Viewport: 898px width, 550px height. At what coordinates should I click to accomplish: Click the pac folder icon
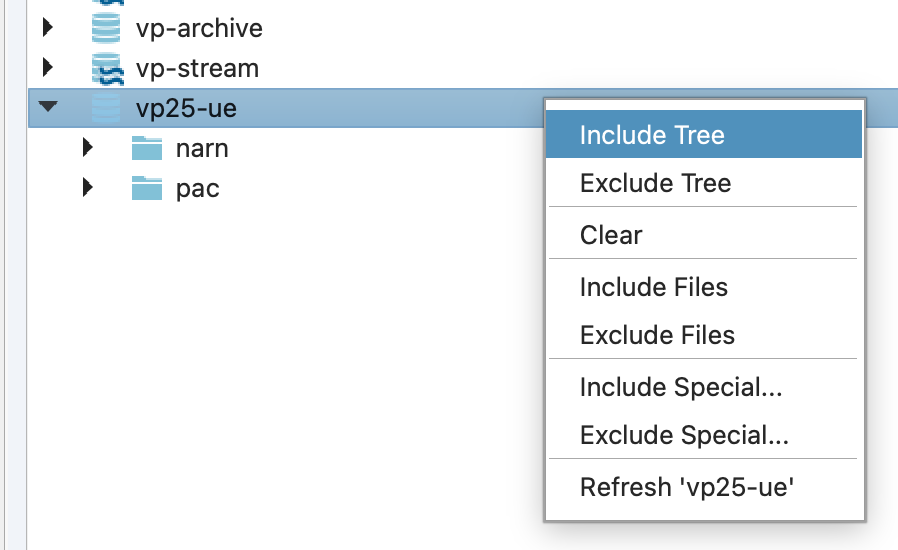point(147,187)
